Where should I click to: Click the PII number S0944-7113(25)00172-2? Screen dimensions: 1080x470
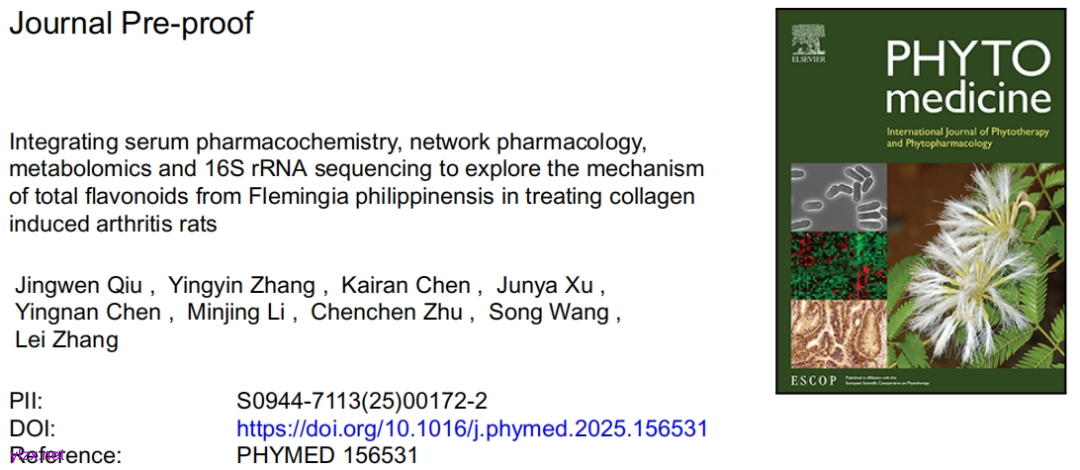click(x=362, y=402)
